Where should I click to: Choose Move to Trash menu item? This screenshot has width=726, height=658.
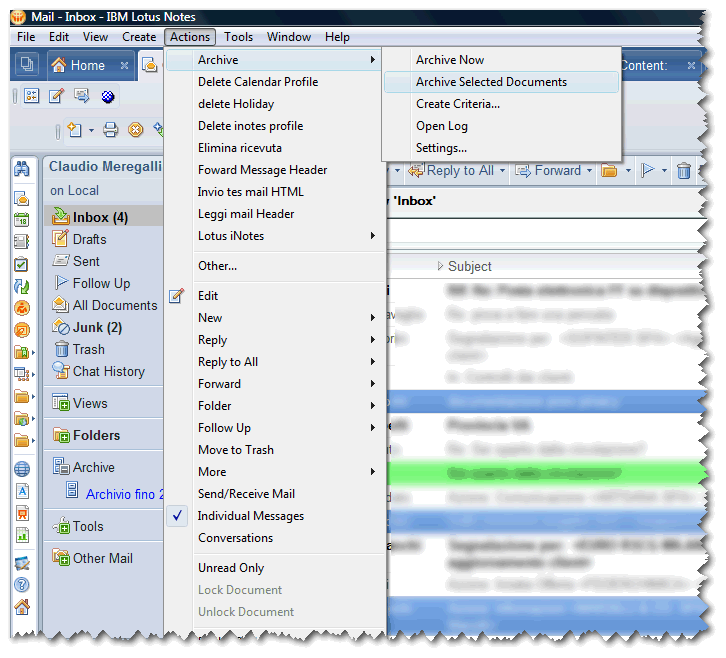coord(275,450)
